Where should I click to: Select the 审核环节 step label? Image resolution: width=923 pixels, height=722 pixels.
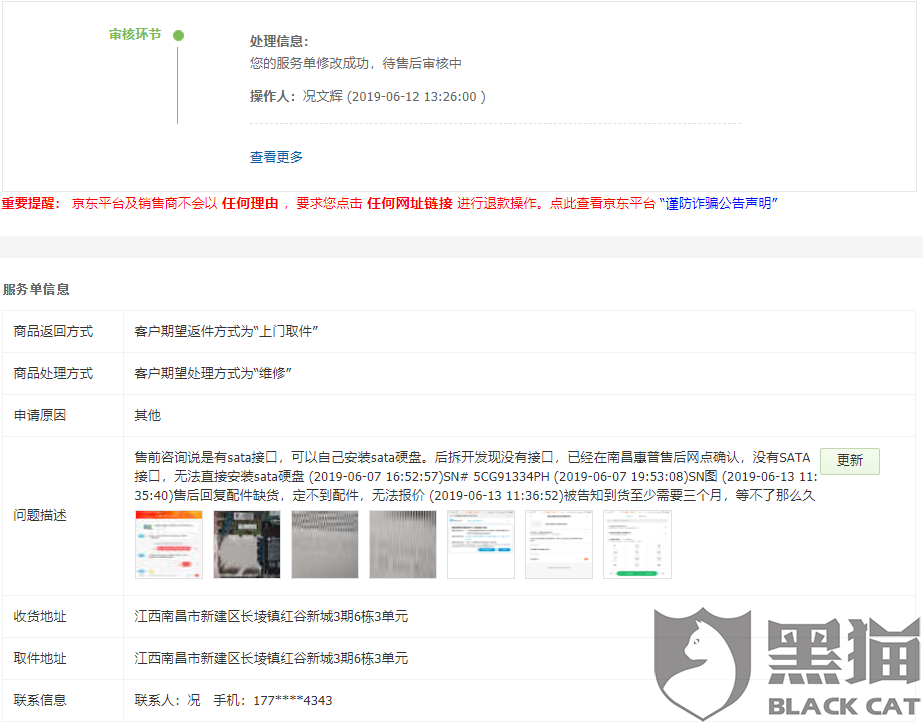[135, 35]
